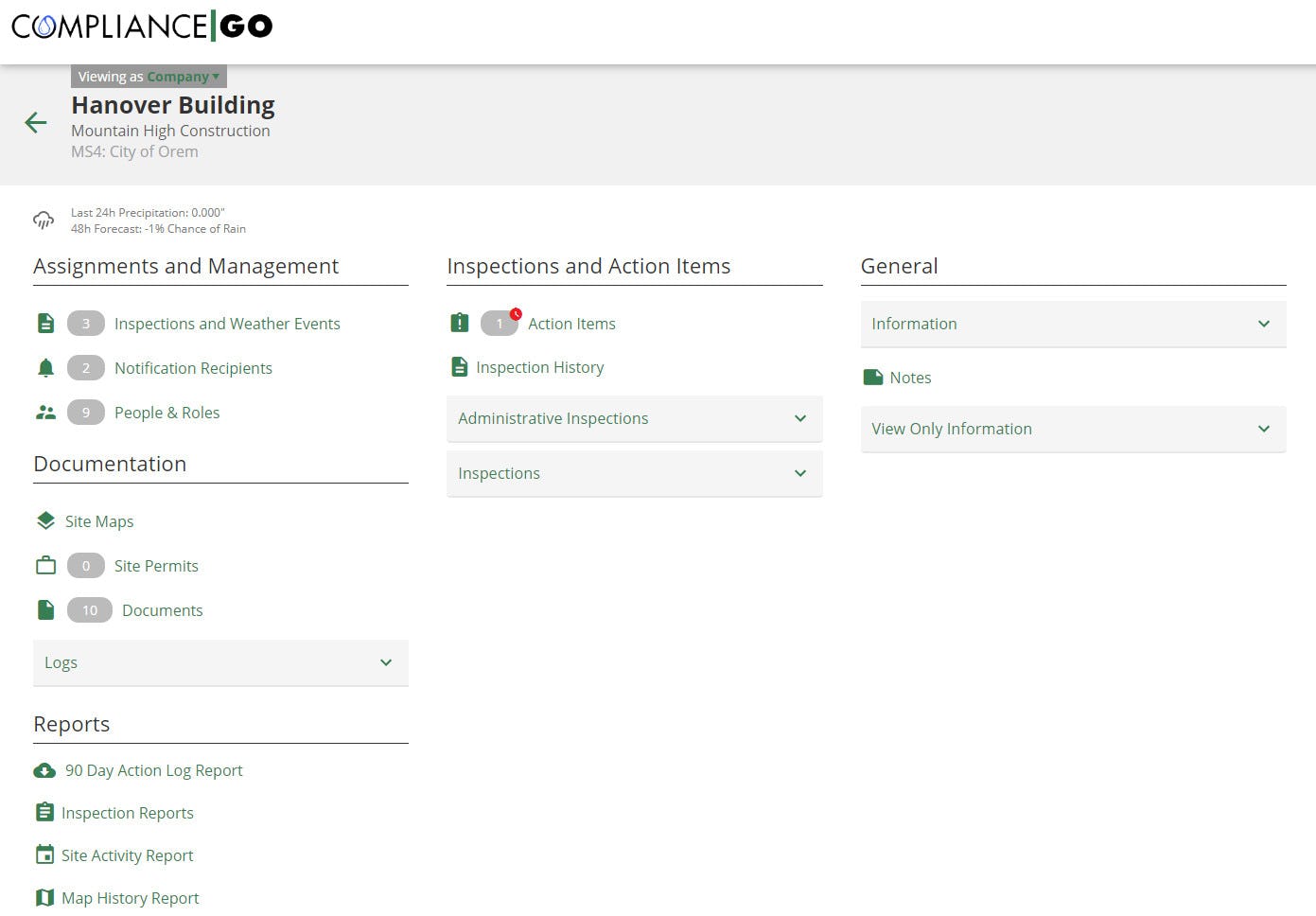The image size is (1316, 916).
Task: Click the Notes entry under General
Action: [x=910, y=377]
